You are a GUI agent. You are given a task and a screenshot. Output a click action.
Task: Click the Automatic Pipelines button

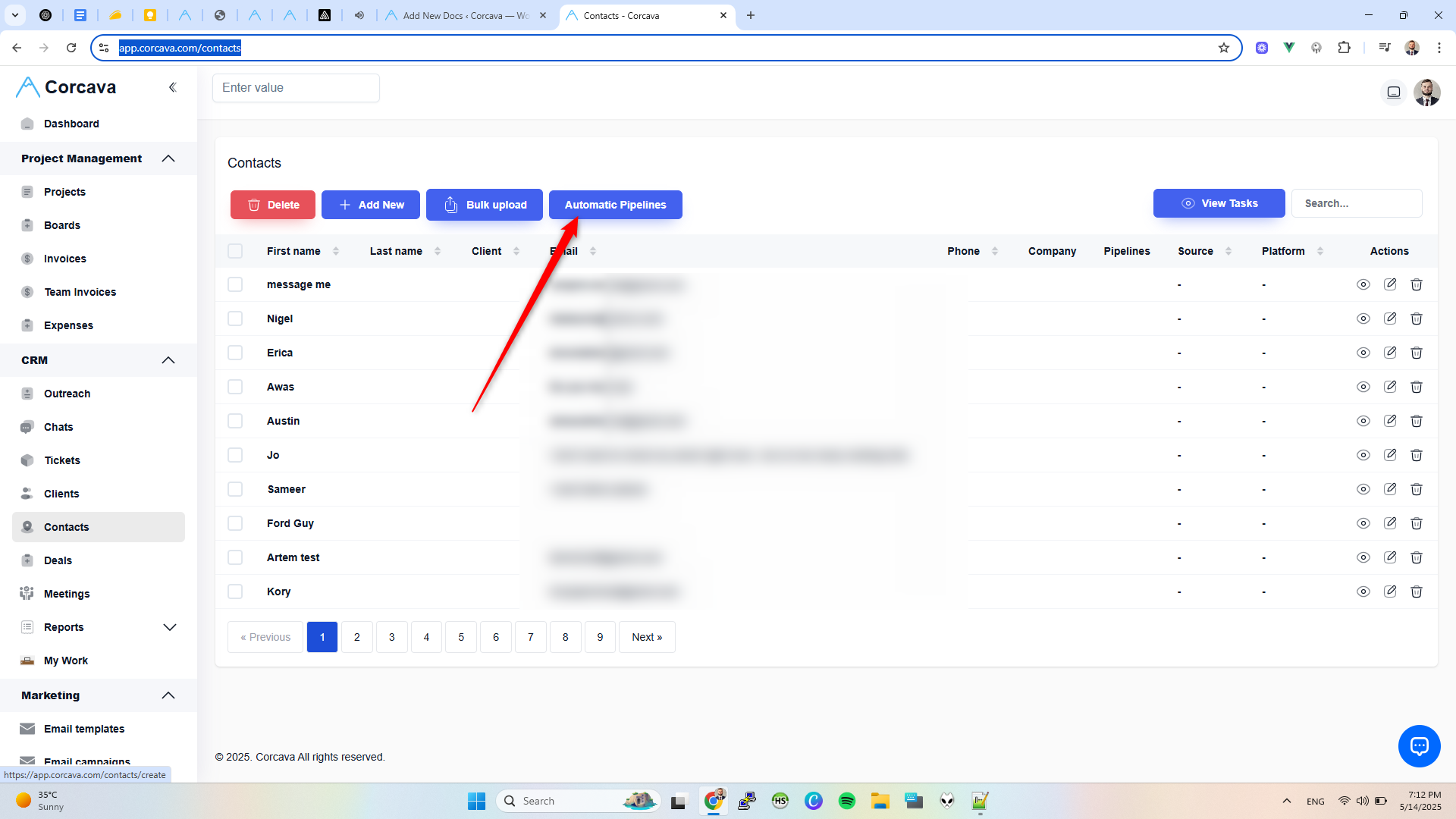click(x=615, y=205)
